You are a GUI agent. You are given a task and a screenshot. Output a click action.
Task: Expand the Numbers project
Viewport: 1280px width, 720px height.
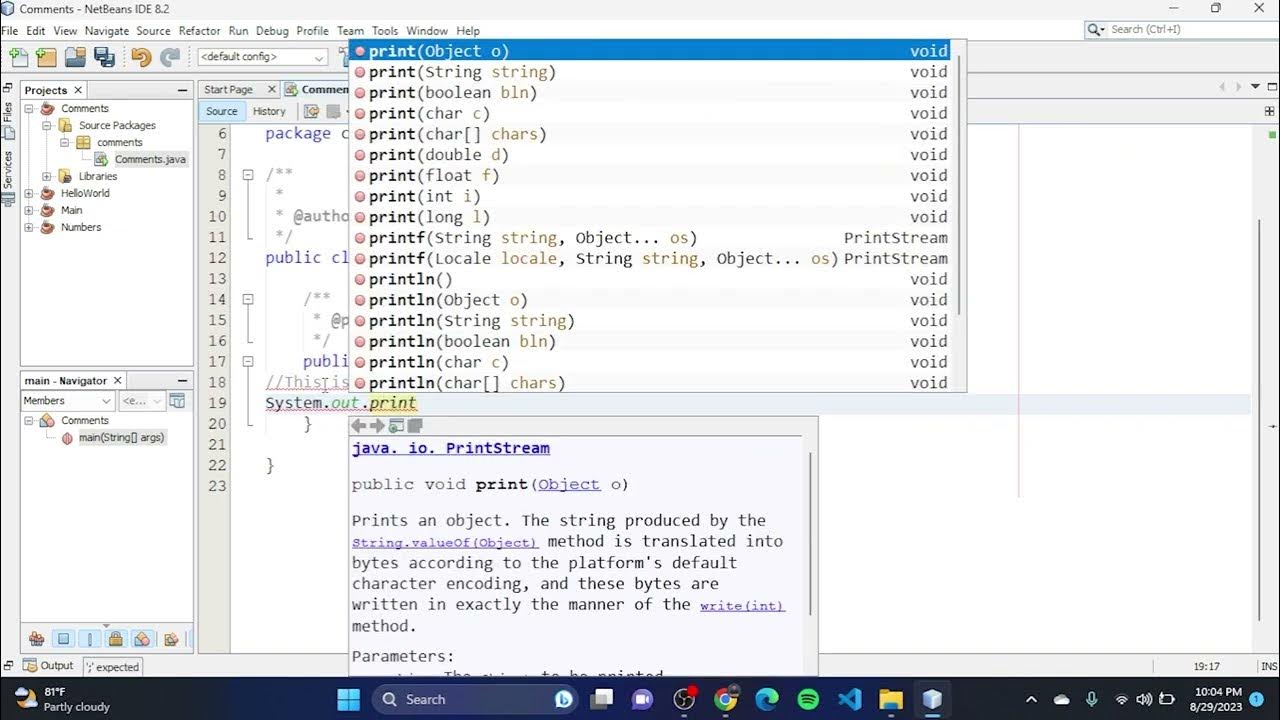point(29,227)
